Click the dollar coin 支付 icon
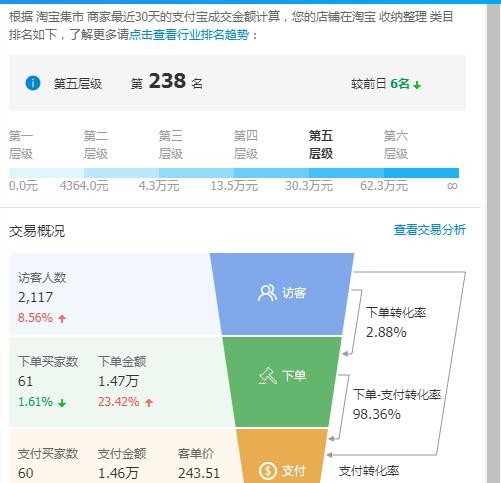The image size is (501, 483). (267, 471)
